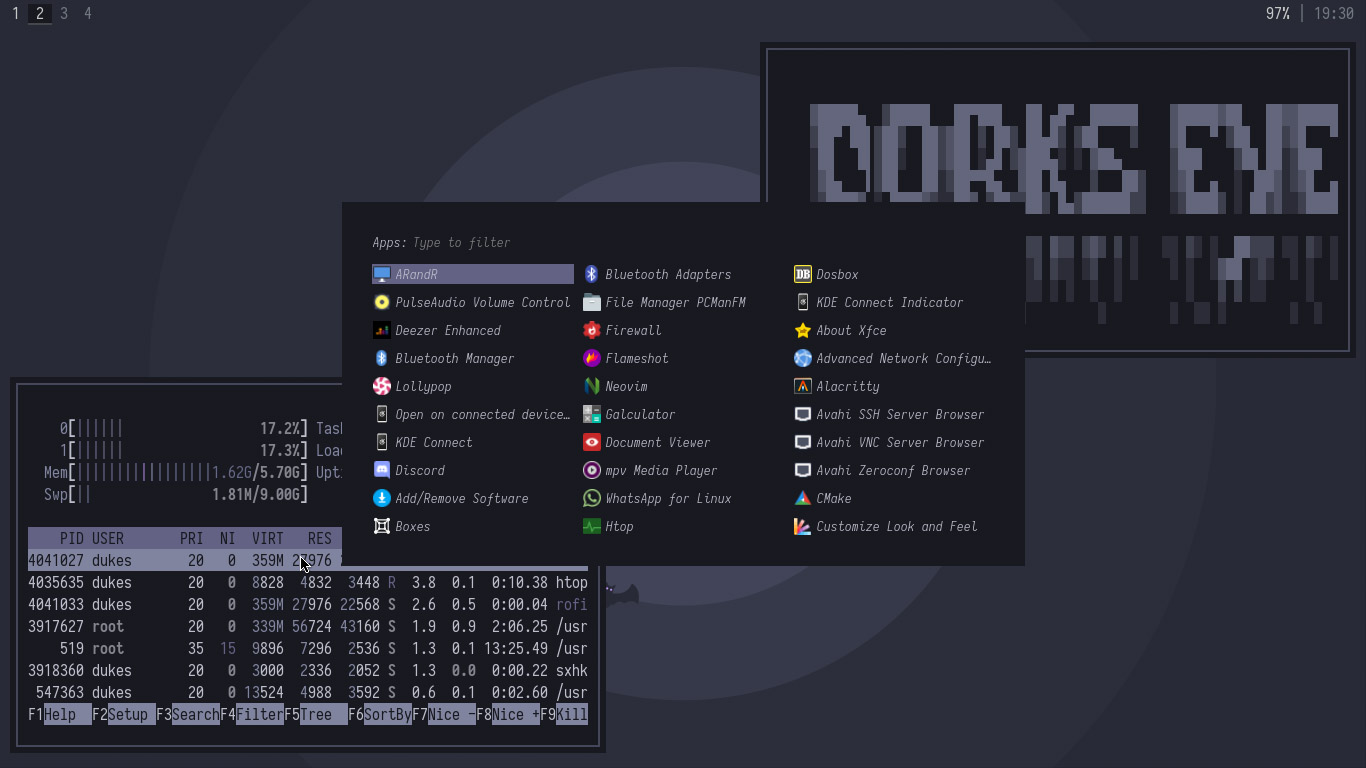Launch Avahi SSH Server Browser entry

coord(893,414)
